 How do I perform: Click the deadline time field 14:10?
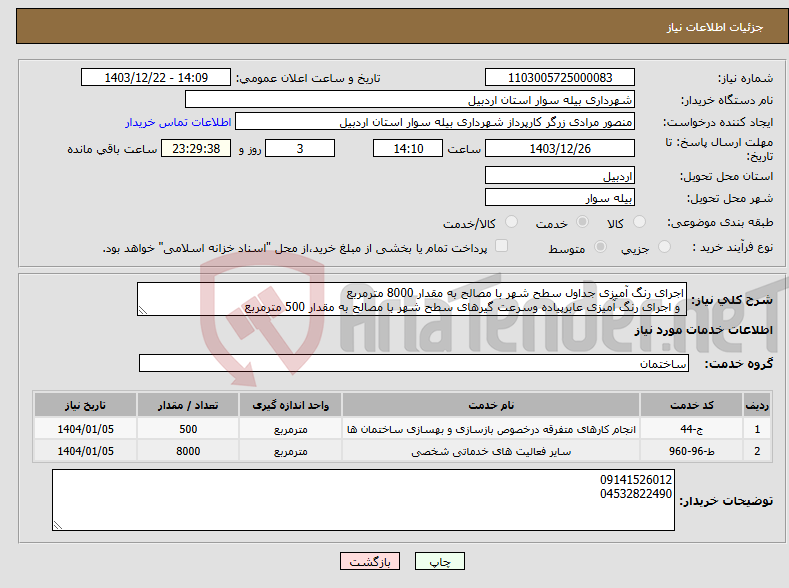tap(408, 148)
